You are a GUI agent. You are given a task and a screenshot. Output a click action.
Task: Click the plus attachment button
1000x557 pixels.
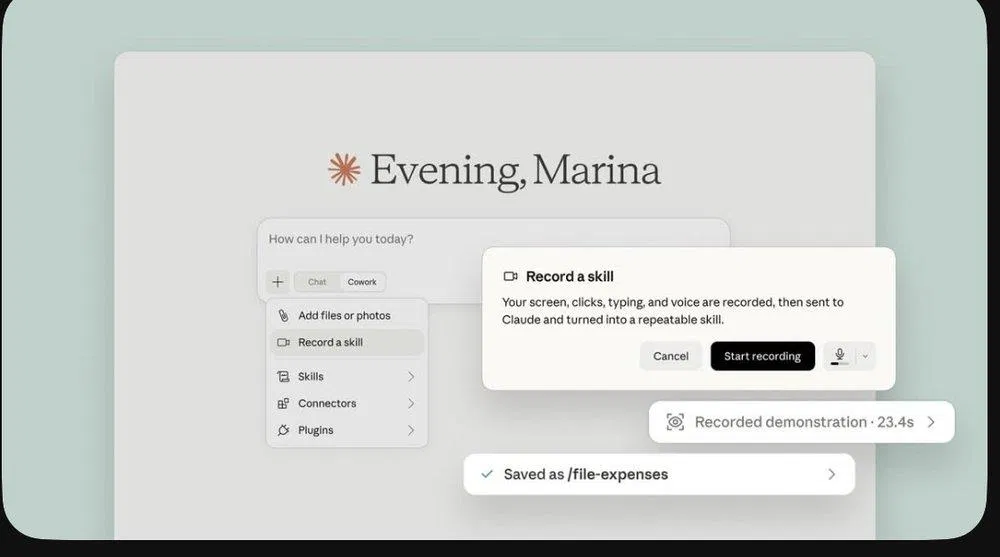coord(277,281)
